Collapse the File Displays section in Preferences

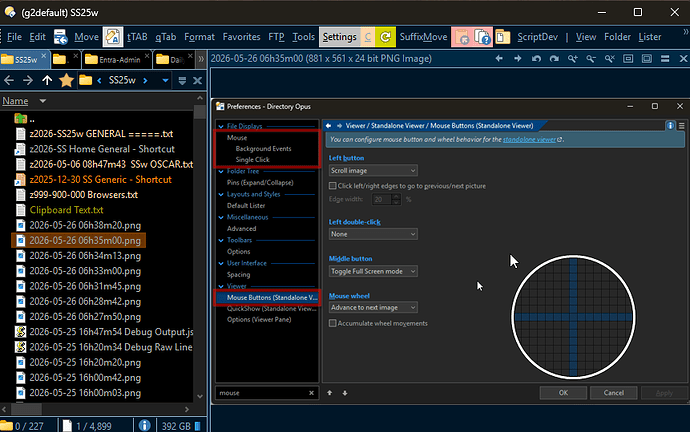point(221,126)
